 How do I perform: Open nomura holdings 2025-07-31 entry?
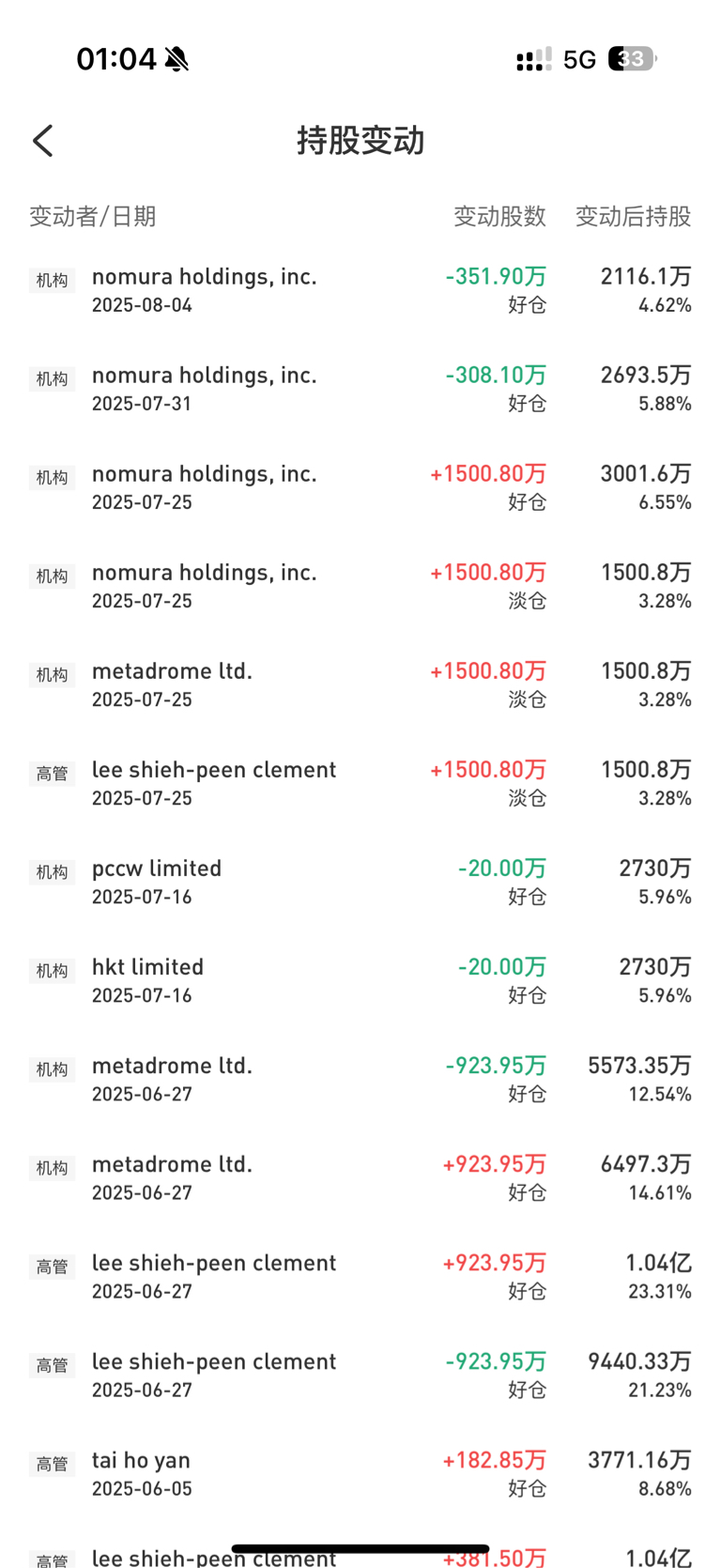pyautogui.click(x=360, y=389)
